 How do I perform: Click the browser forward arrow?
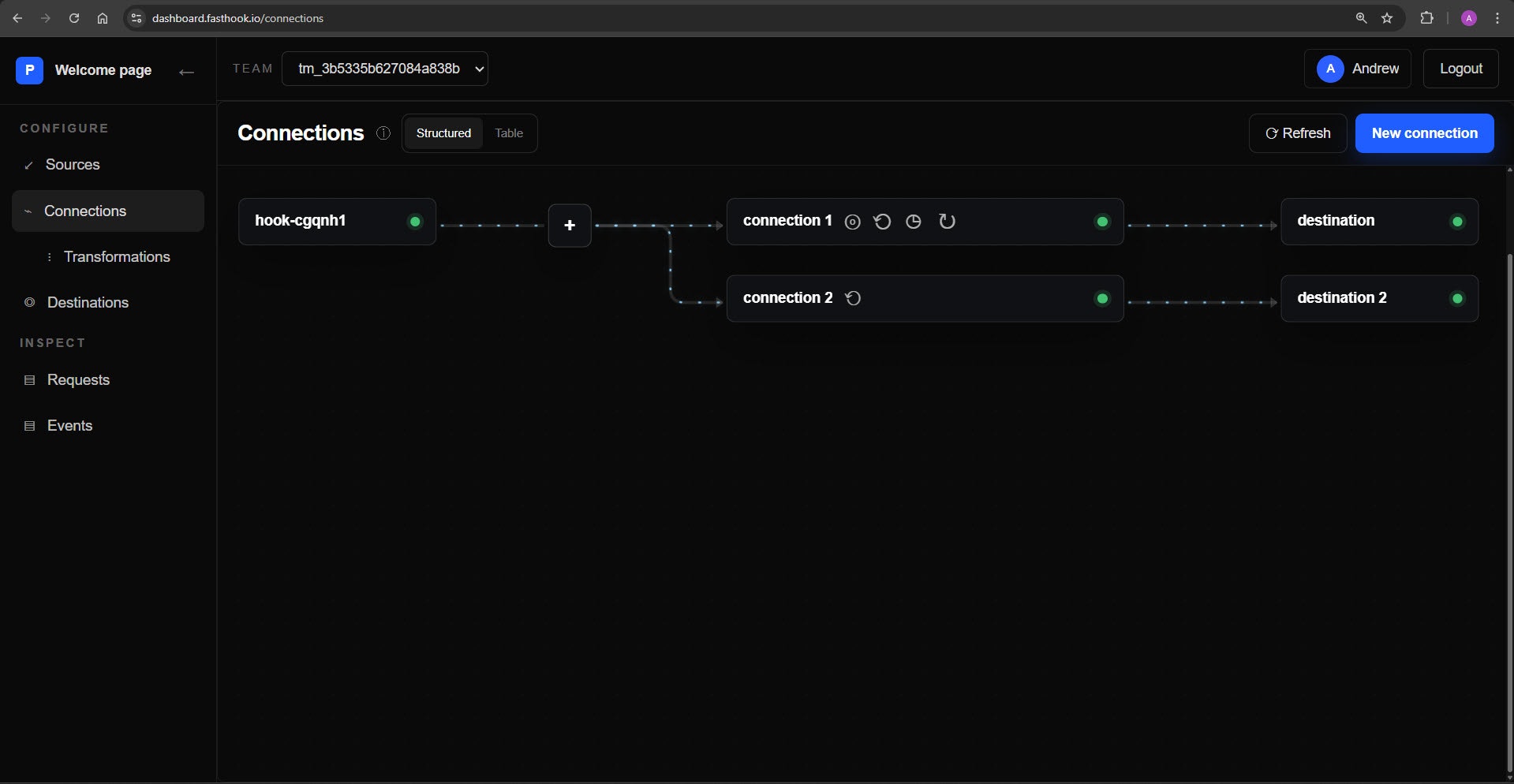(x=46, y=18)
